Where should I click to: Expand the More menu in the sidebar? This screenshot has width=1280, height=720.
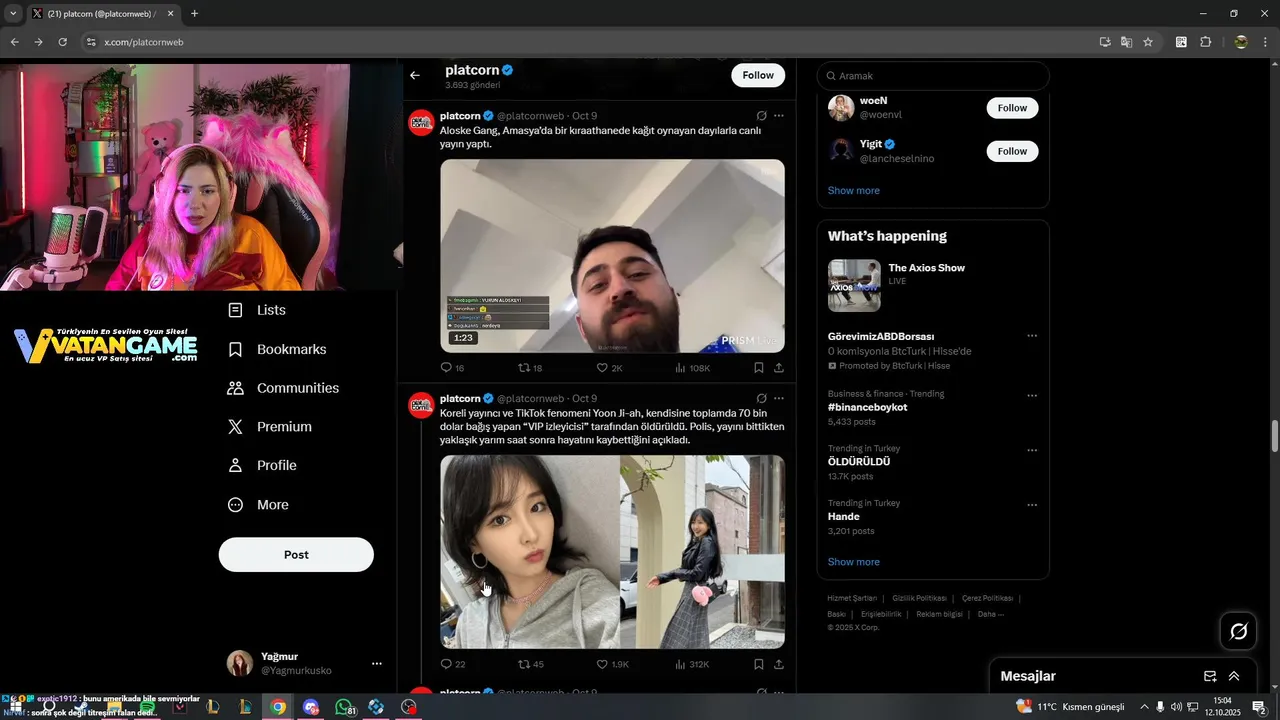(258, 505)
